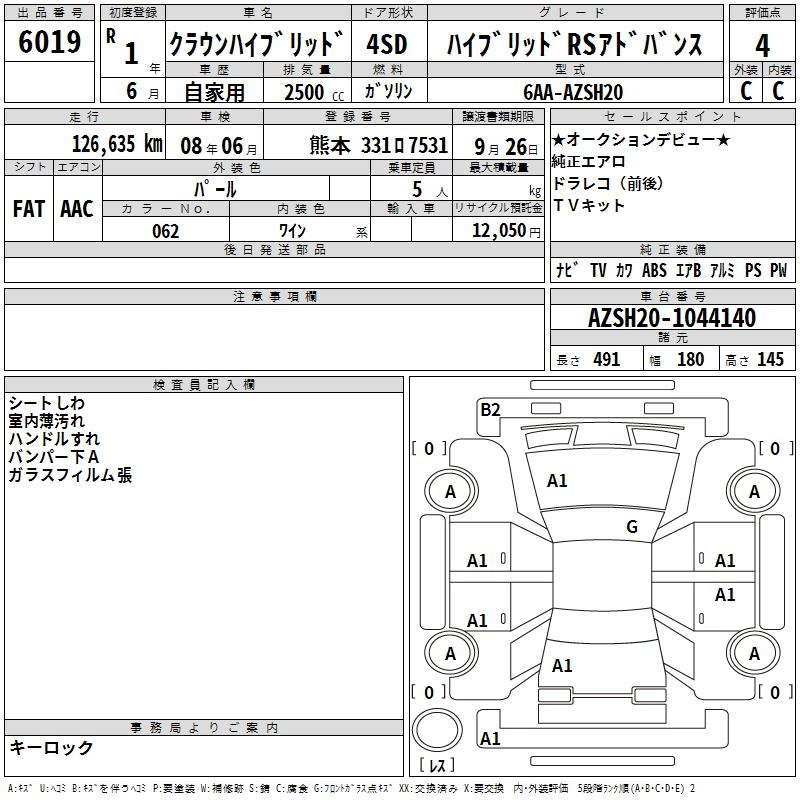Screen dimensions: 800x800
Task: Click the air conditioner value AAC
Action: 77,209
